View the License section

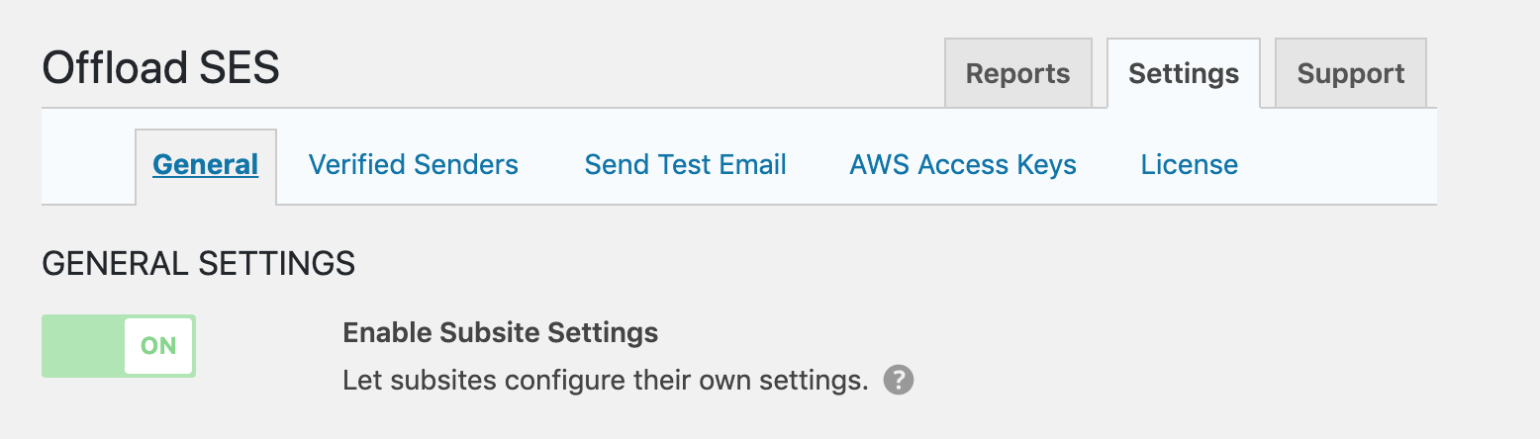coord(1190,165)
